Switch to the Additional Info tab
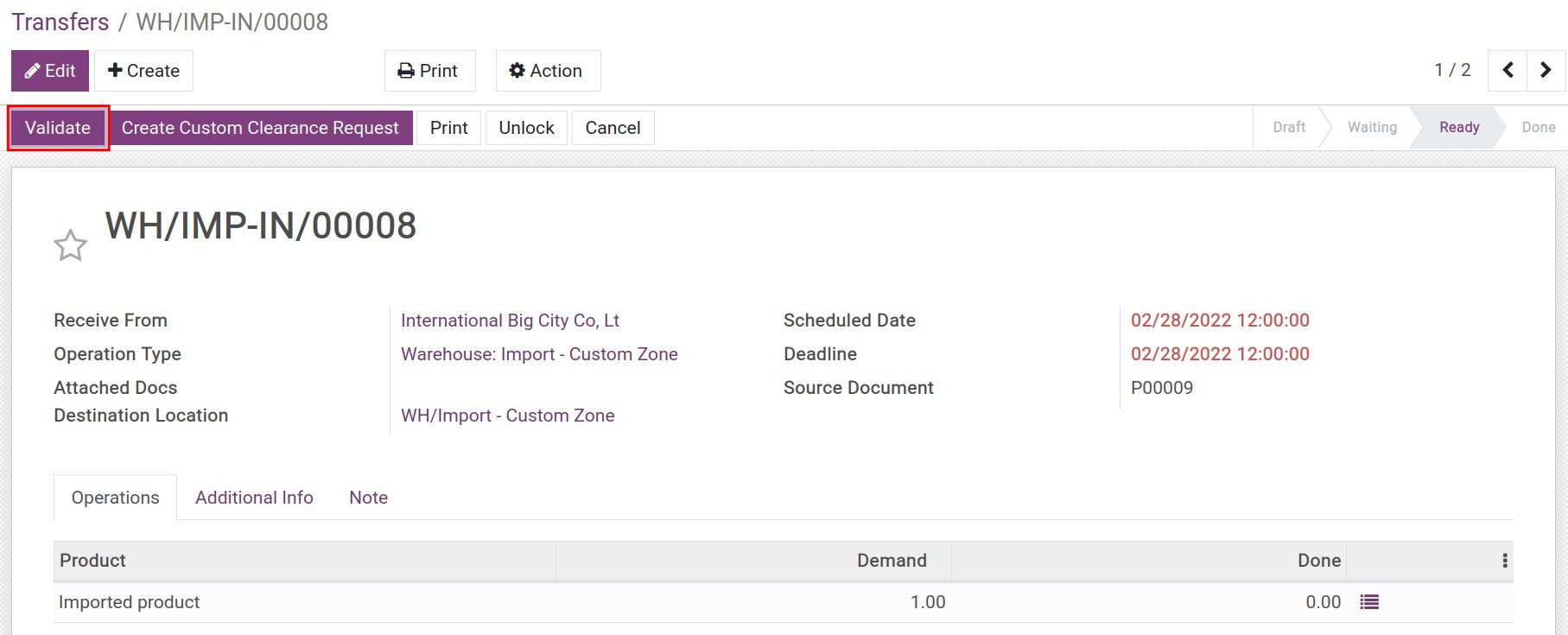Screen dimensions: 1568x635 pyautogui.click(x=254, y=498)
